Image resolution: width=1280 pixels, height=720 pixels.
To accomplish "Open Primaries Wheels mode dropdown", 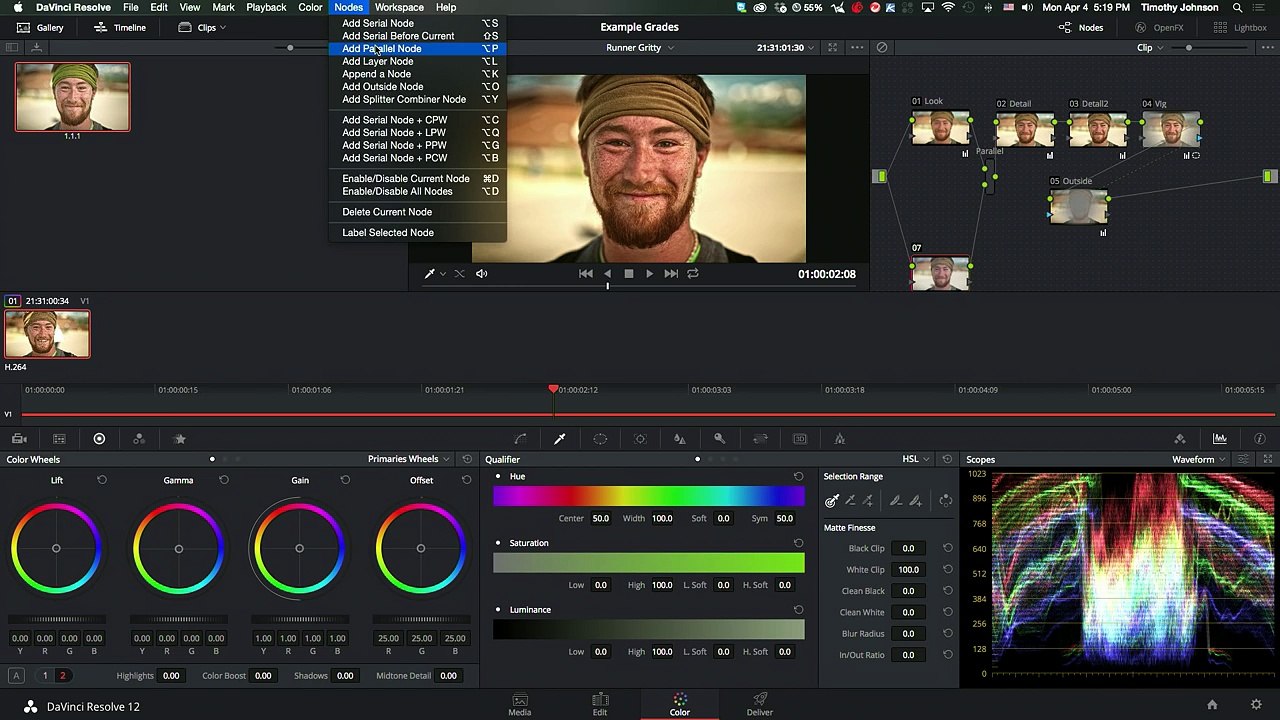I will [x=408, y=459].
